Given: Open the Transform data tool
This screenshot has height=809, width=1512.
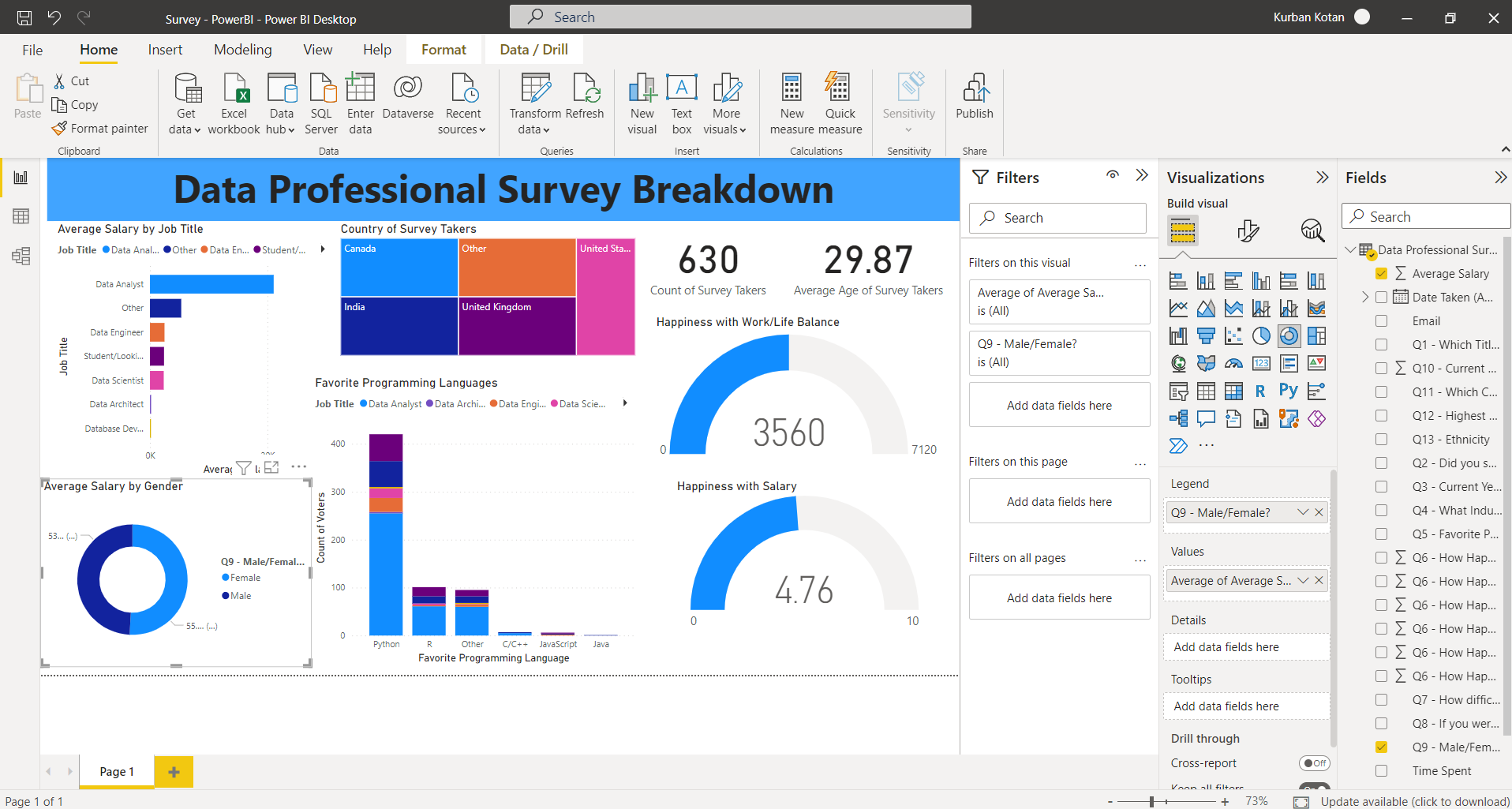Looking at the screenshot, I should pos(535,89).
